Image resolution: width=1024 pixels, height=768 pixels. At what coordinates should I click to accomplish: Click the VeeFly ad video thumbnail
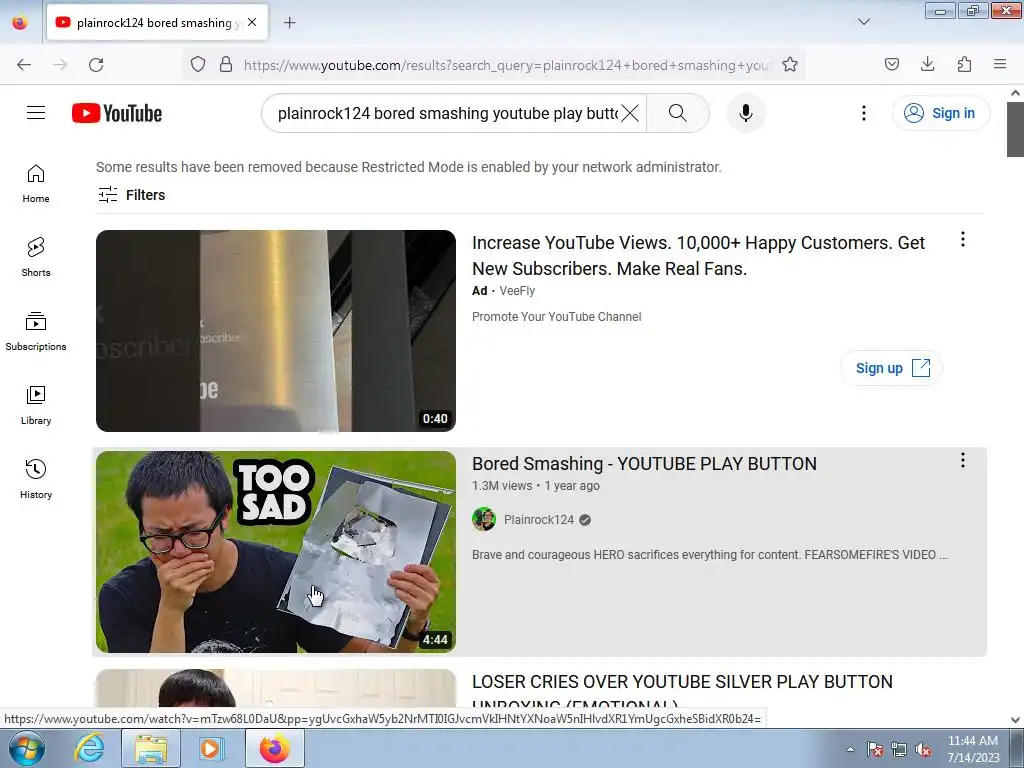pos(276,330)
